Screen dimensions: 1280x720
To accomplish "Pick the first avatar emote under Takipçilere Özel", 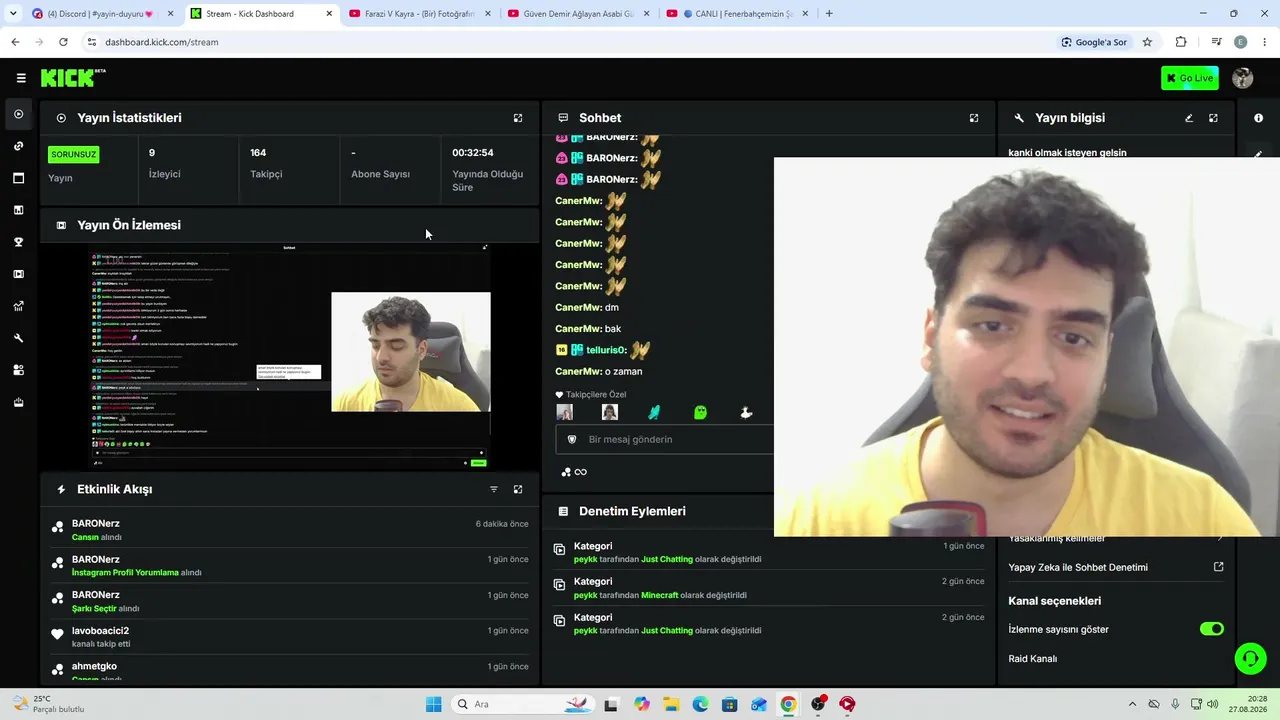I will coord(565,412).
